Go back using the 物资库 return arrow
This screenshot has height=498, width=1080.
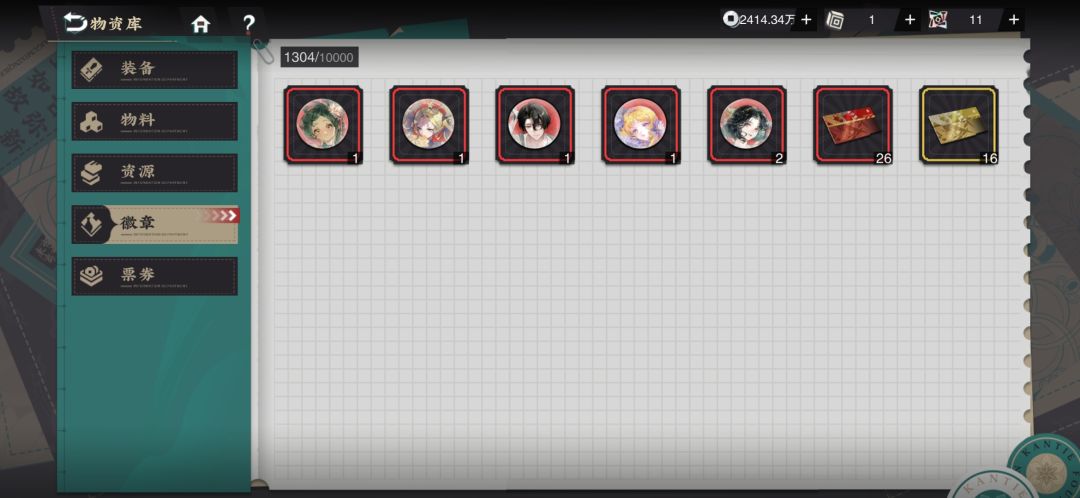tap(74, 23)
